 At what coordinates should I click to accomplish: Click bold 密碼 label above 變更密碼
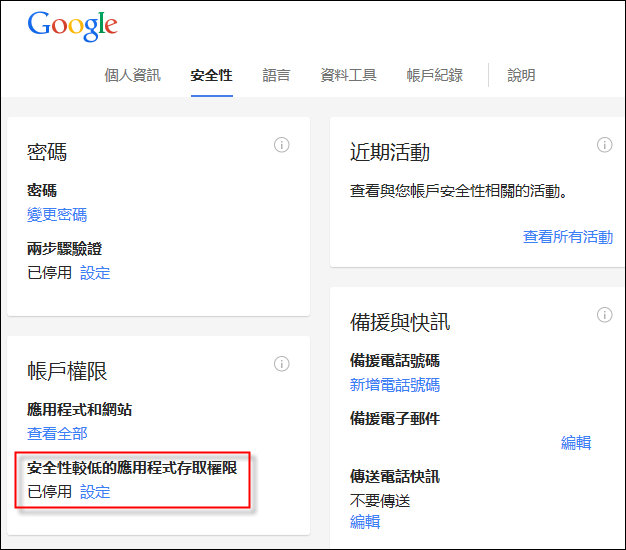tap(42, 190)
